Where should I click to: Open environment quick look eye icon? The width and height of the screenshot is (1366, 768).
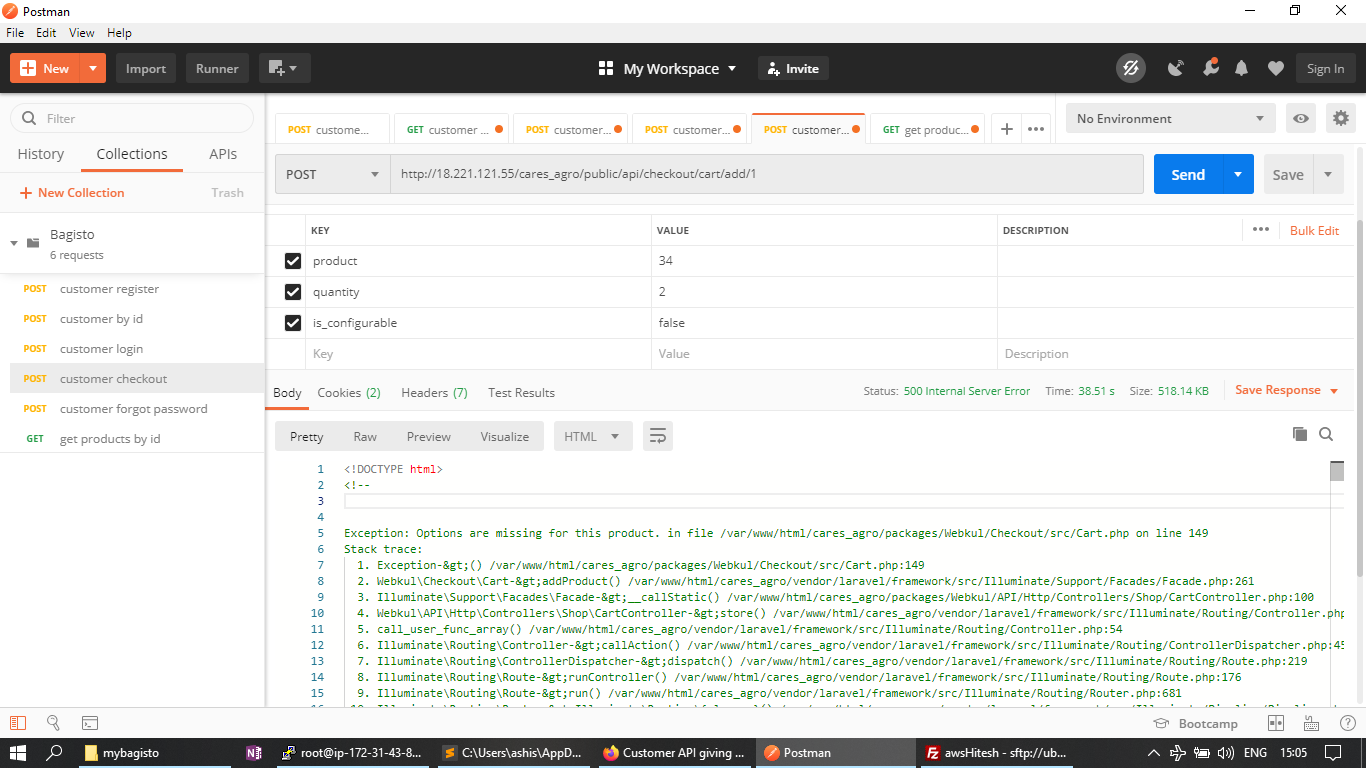[1301, 118]
